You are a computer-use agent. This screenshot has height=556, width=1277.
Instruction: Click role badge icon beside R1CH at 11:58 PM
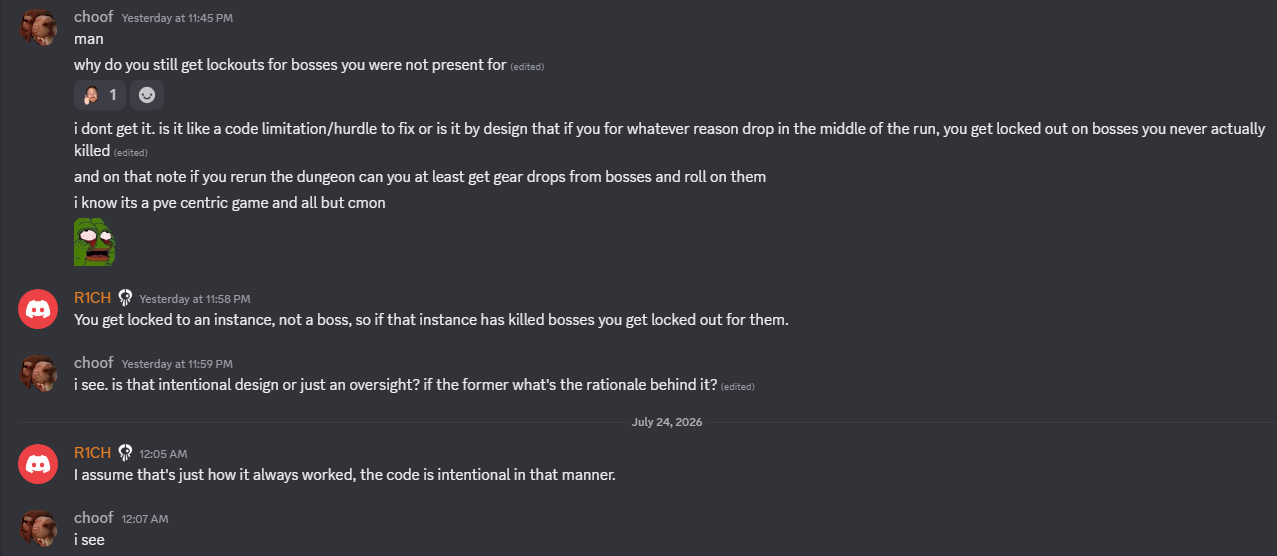coord(125,298)
